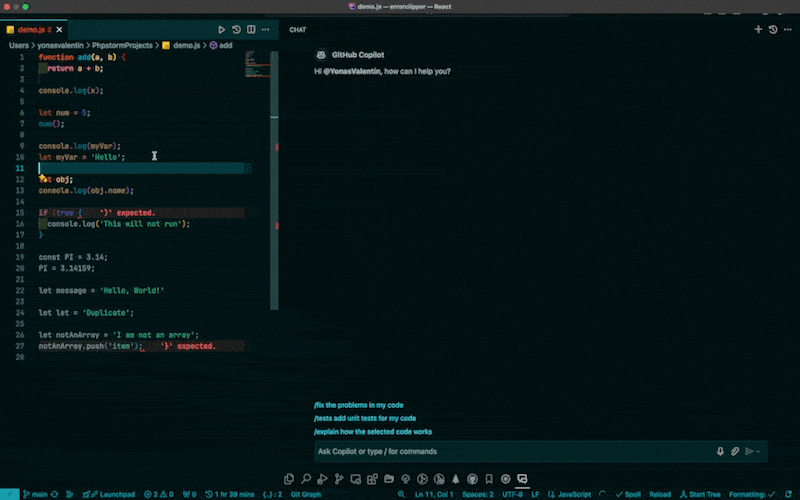Open notifications bell in status bar
This screenshot has width=800, height=500.
pos(789,494)
